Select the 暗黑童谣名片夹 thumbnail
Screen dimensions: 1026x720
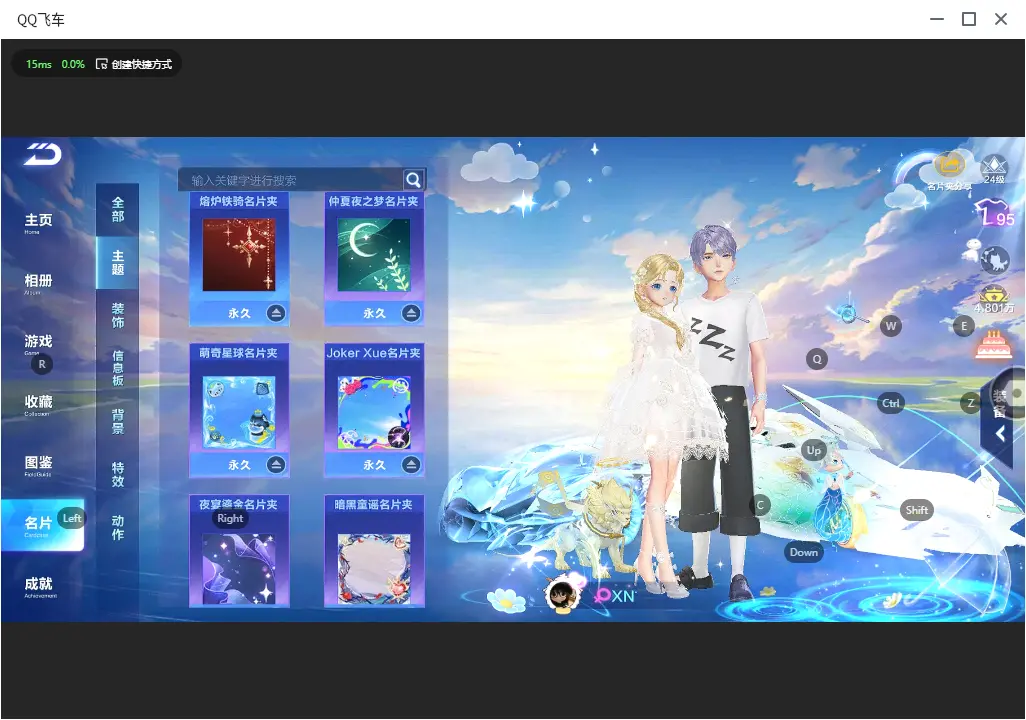[374, 569]
